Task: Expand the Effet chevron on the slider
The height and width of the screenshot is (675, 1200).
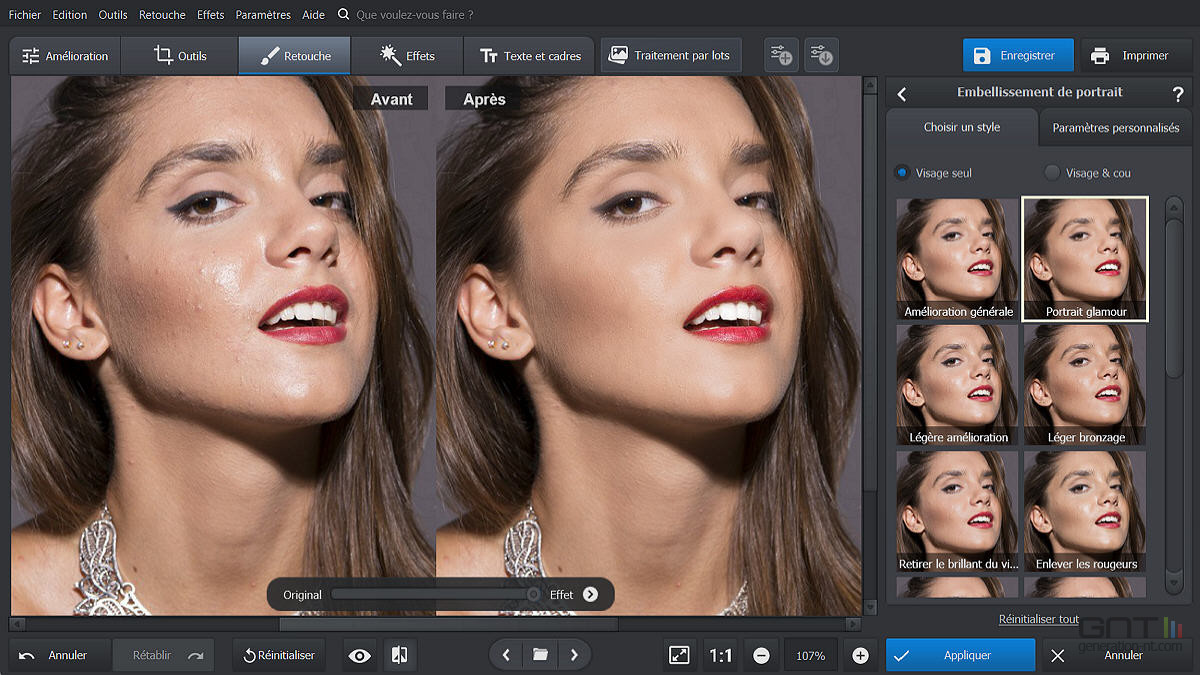Action: (x=589, y=594)
